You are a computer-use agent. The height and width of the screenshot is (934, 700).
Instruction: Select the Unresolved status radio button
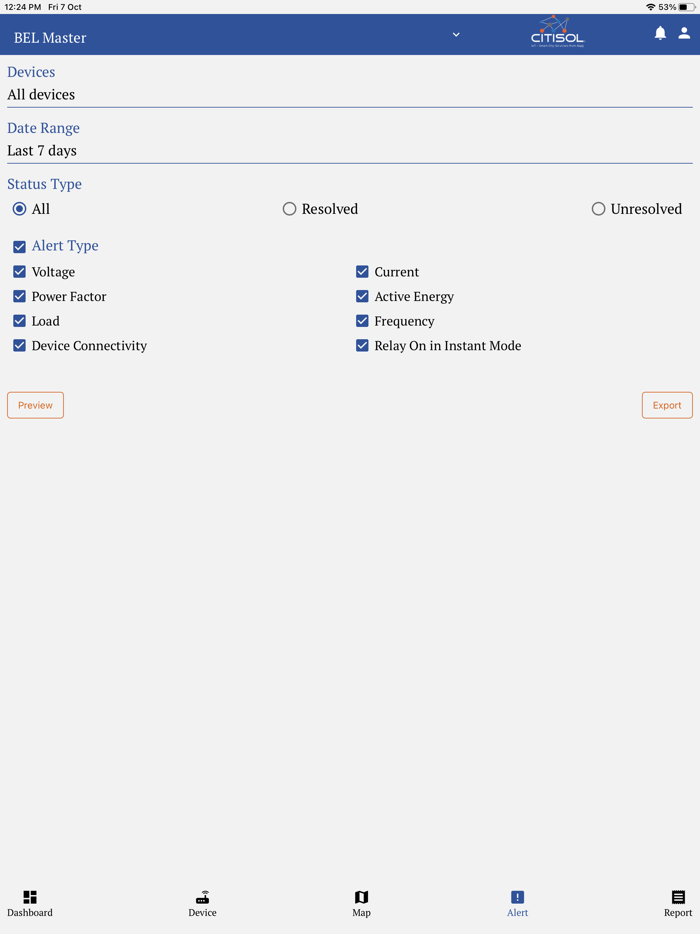click(x=598, y=209)
